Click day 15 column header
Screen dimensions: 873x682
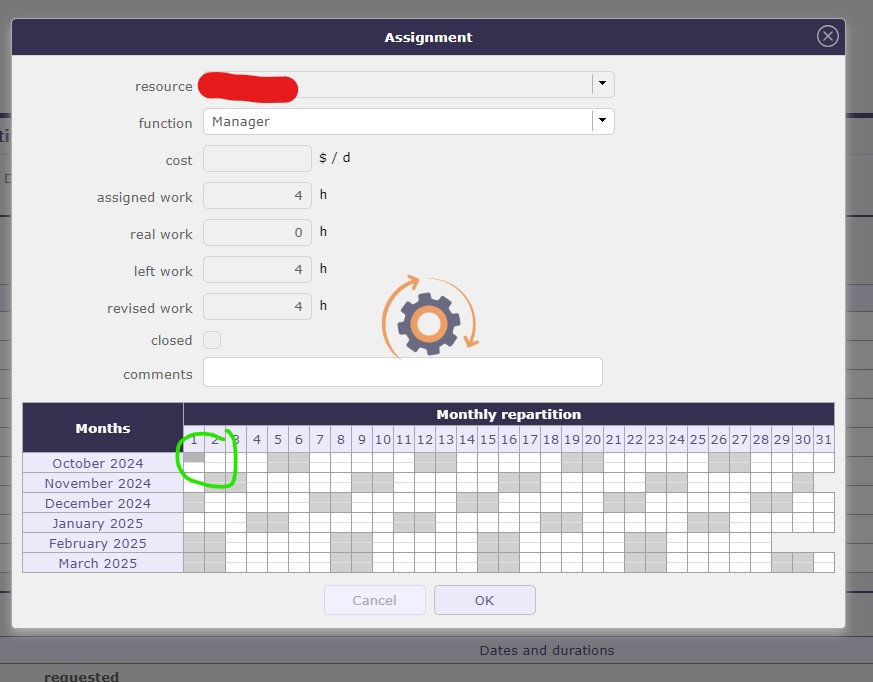487,439
